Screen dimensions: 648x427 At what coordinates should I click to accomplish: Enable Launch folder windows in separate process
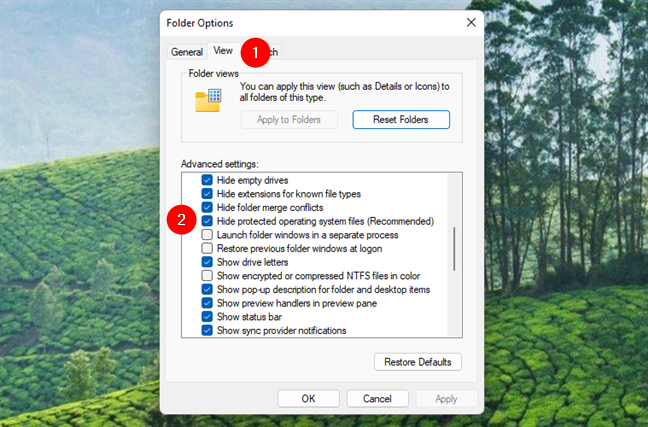[207, 235]
